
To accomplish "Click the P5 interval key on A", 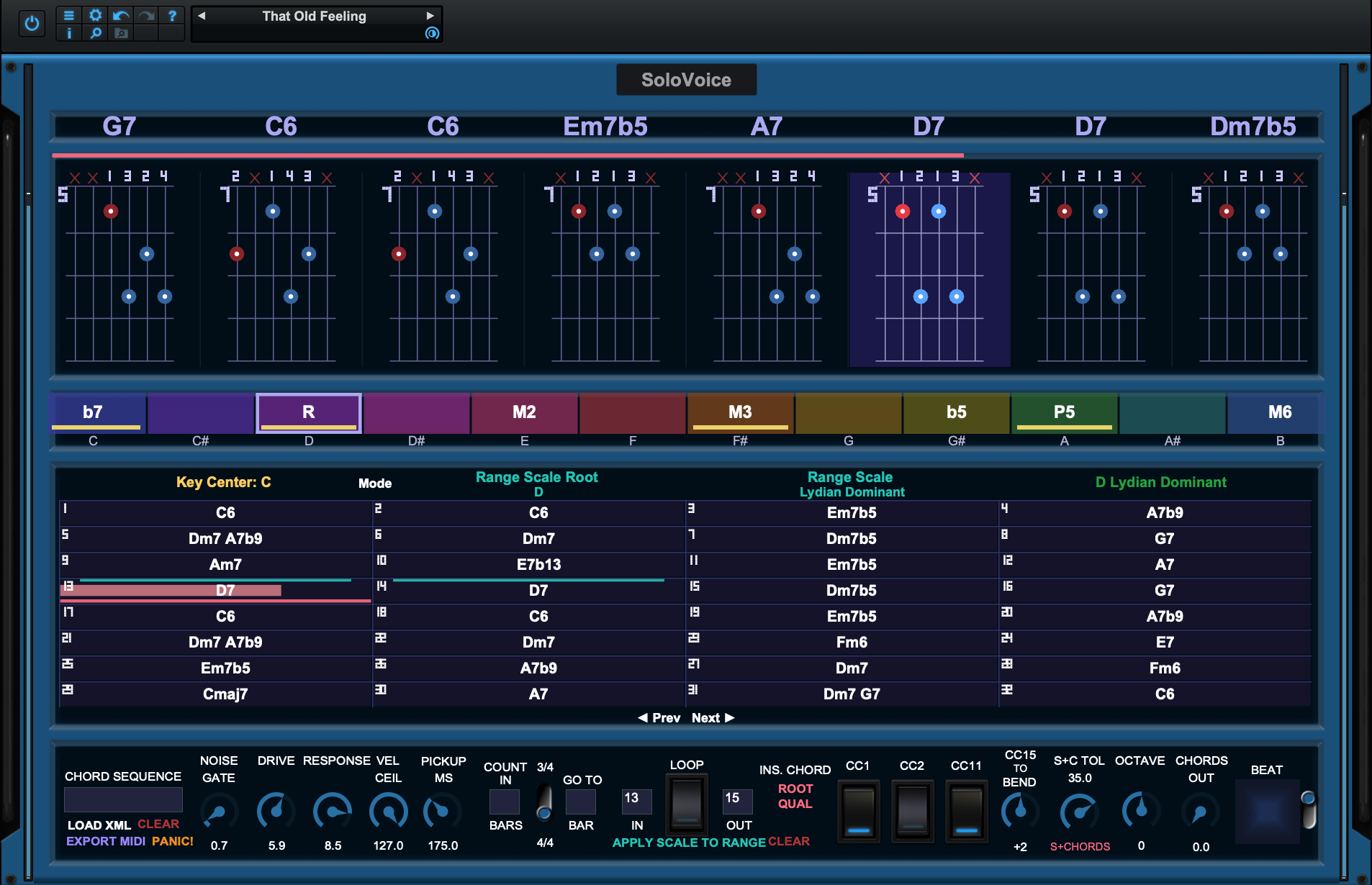I will click(1064, 412).
